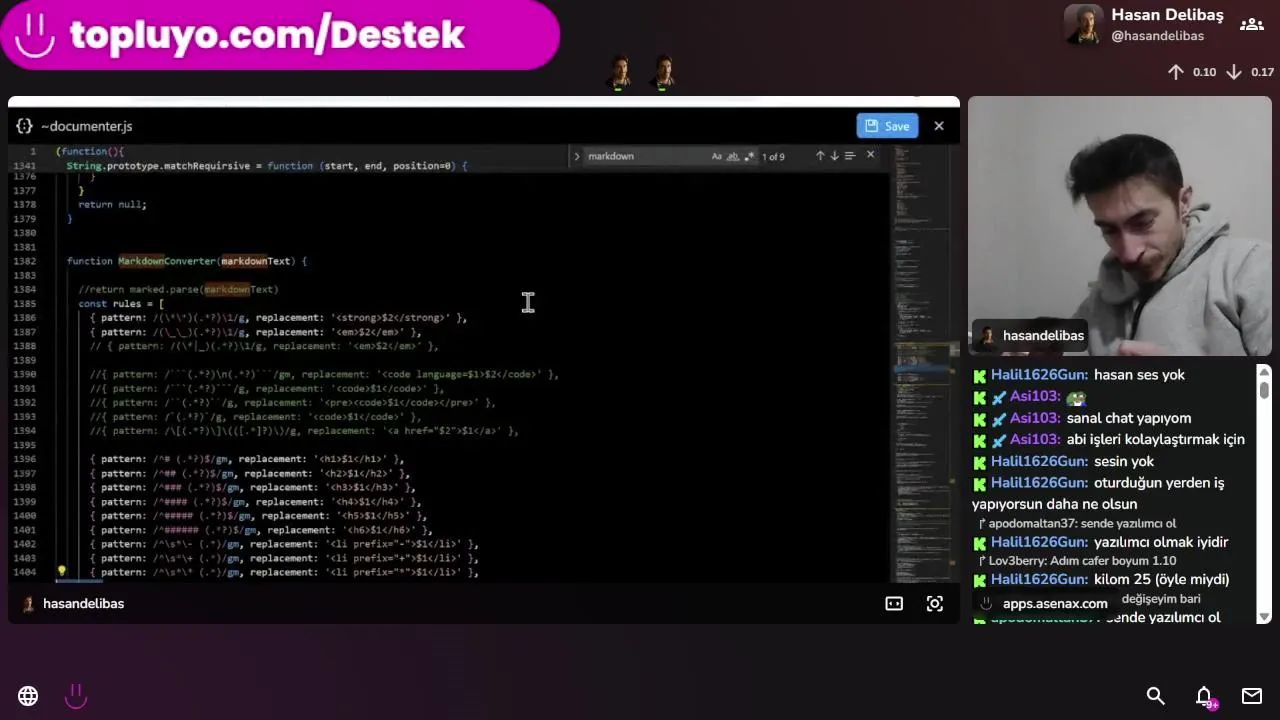
Task: Click the Hasan Delibaş channel name
Action: 1167,15
